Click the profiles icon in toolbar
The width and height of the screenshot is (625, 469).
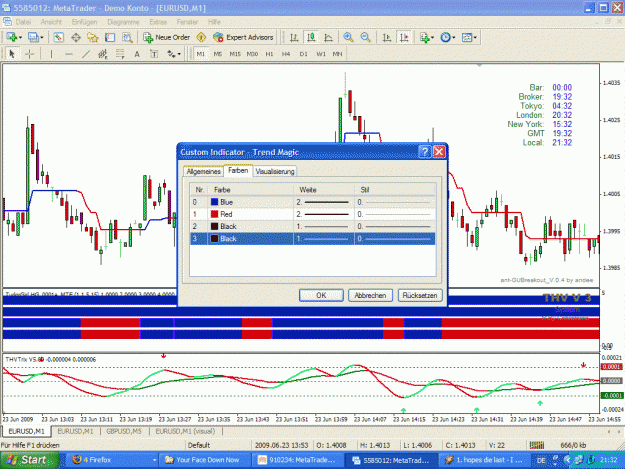(x=33, y=37)
